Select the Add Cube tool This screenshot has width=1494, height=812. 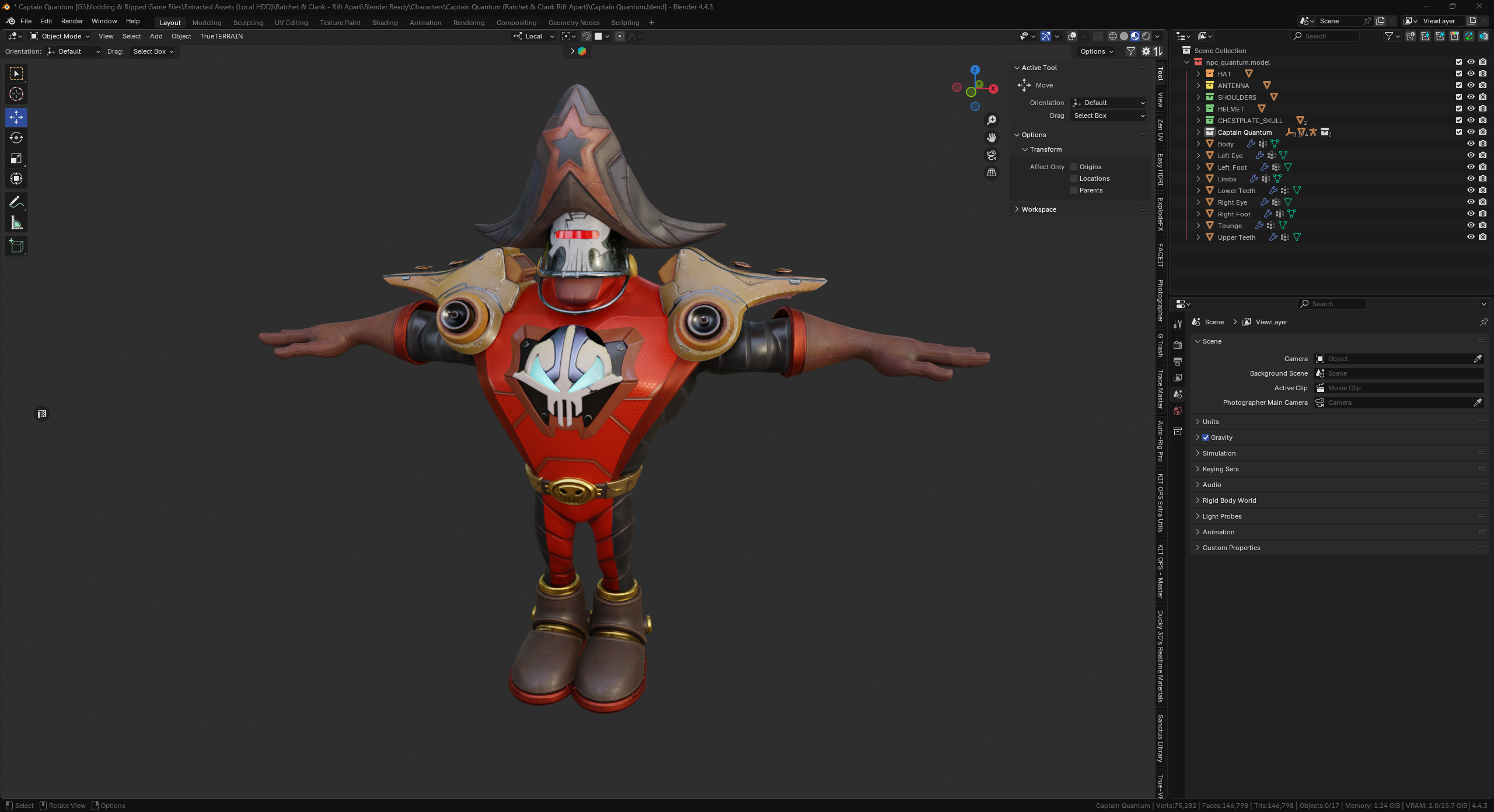[16, 246]
